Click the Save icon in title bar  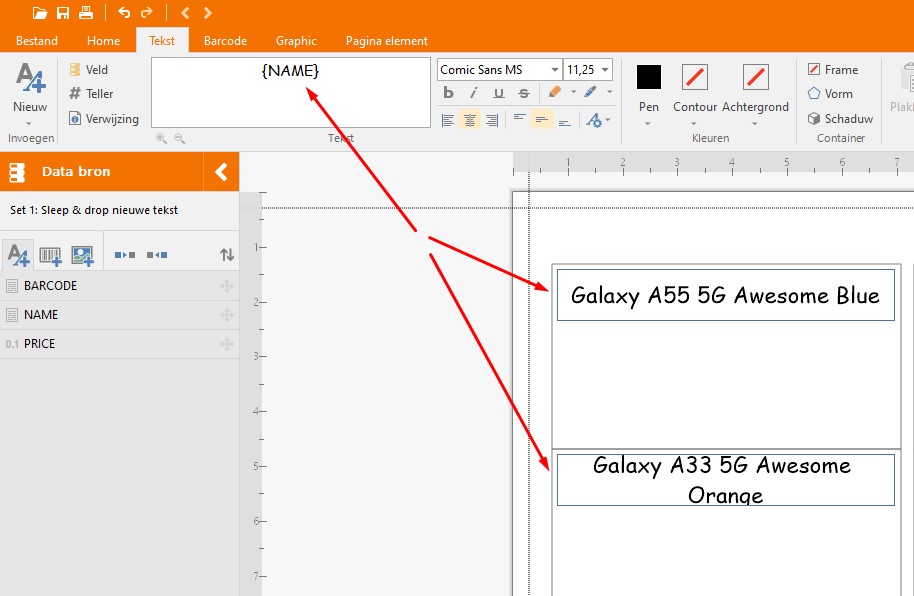point(63,13)
